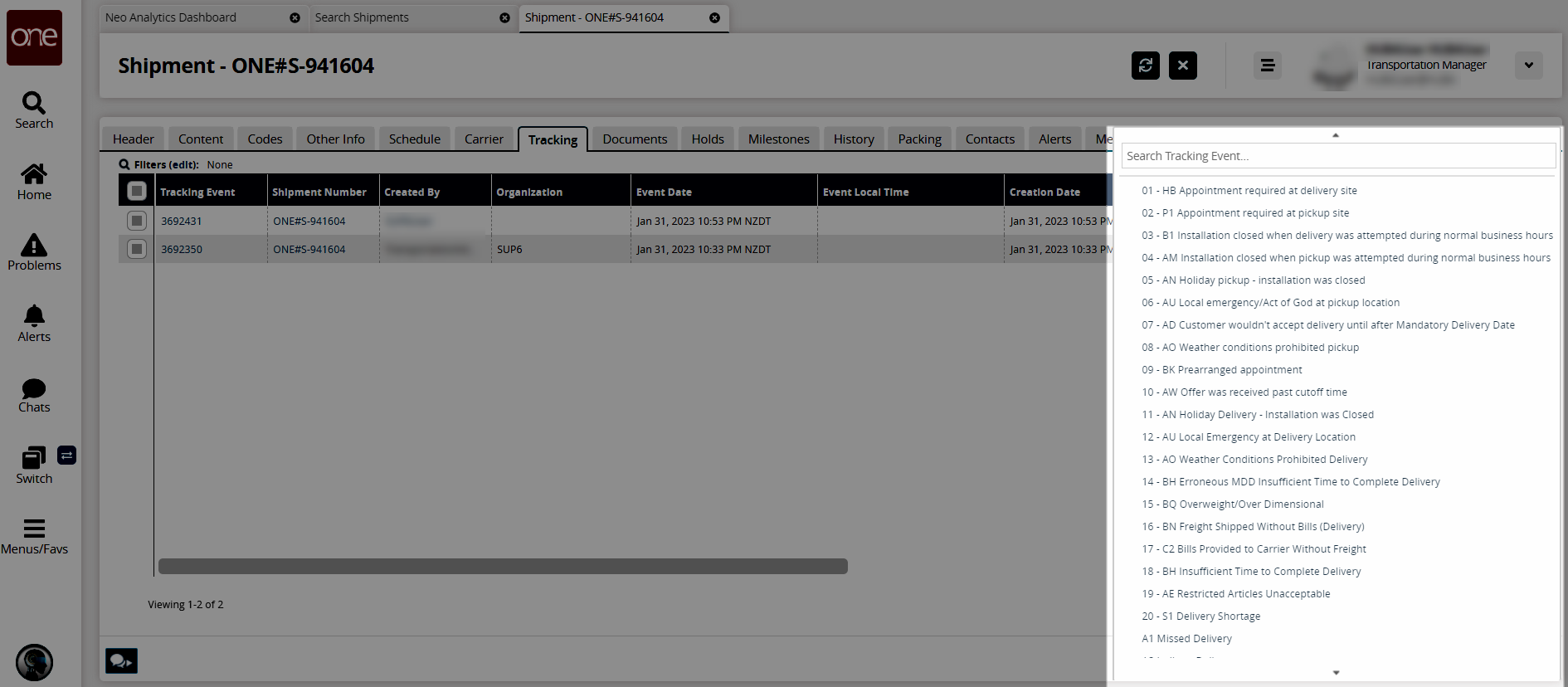Click the Switch windows icon
This screenshot has width=1568, height=687.
pos(34,458)
